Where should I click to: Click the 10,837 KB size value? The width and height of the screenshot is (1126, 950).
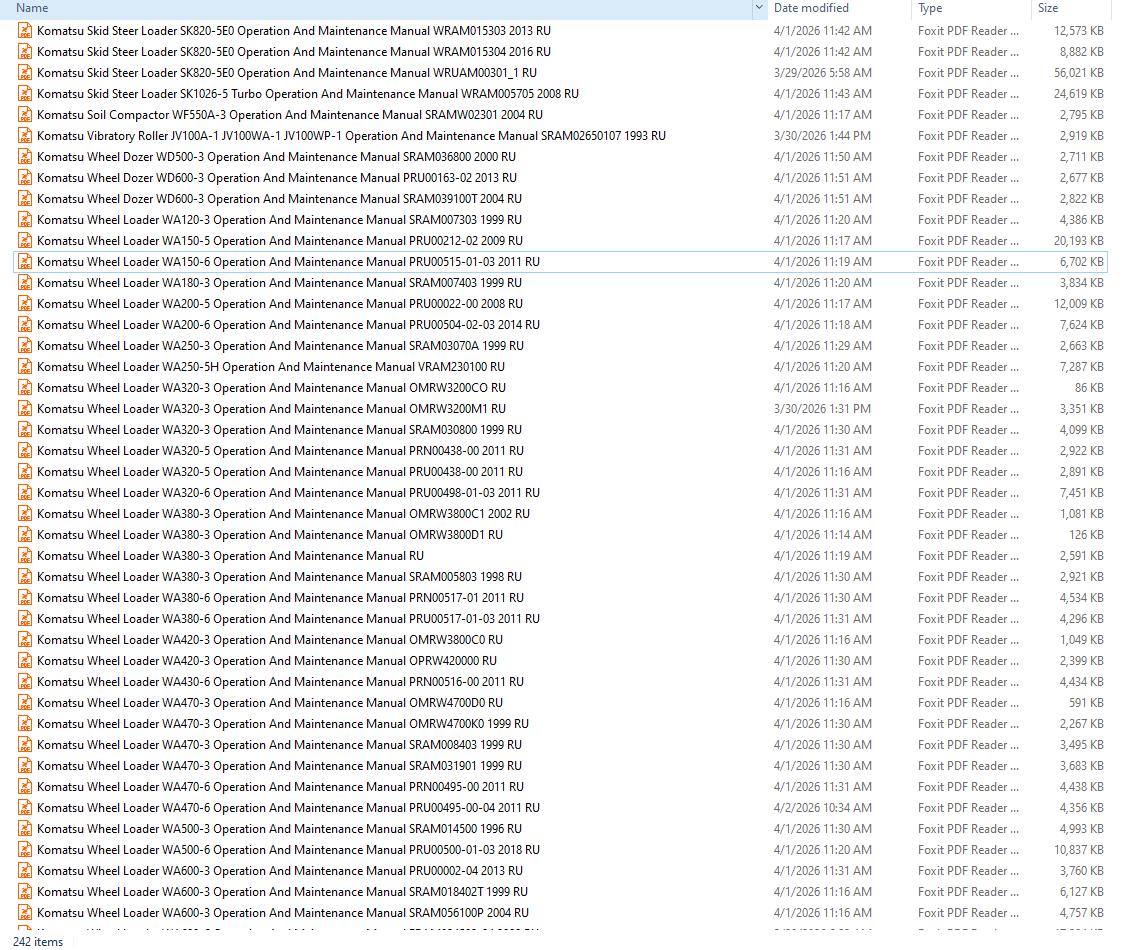(1079, 850)
